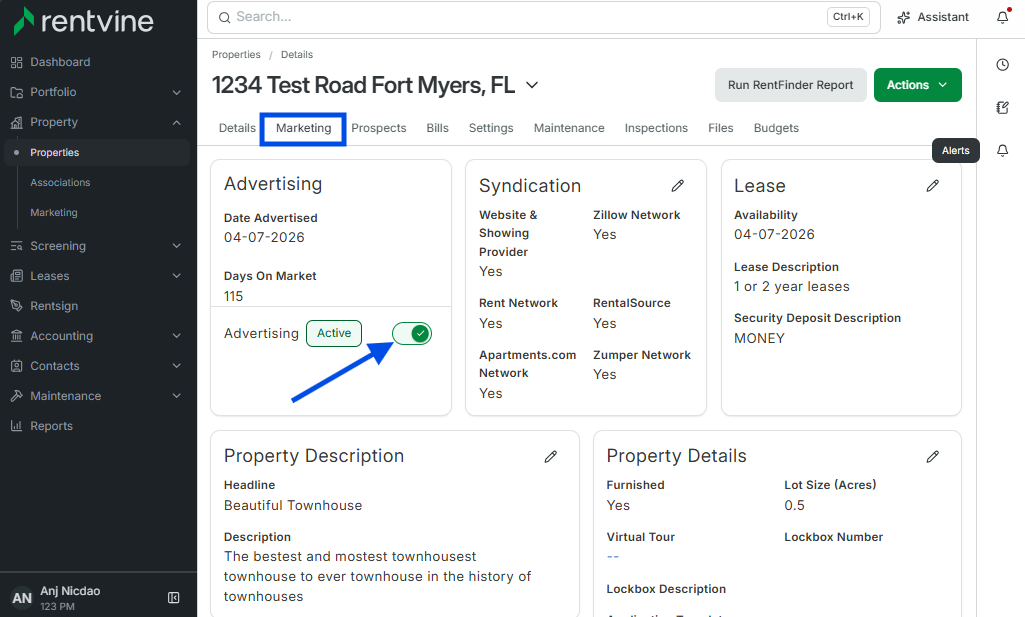Viewport: 1025px width, 617px height.
Task: Expand the Portfolio menu chevron
Action: click(176, 92)
